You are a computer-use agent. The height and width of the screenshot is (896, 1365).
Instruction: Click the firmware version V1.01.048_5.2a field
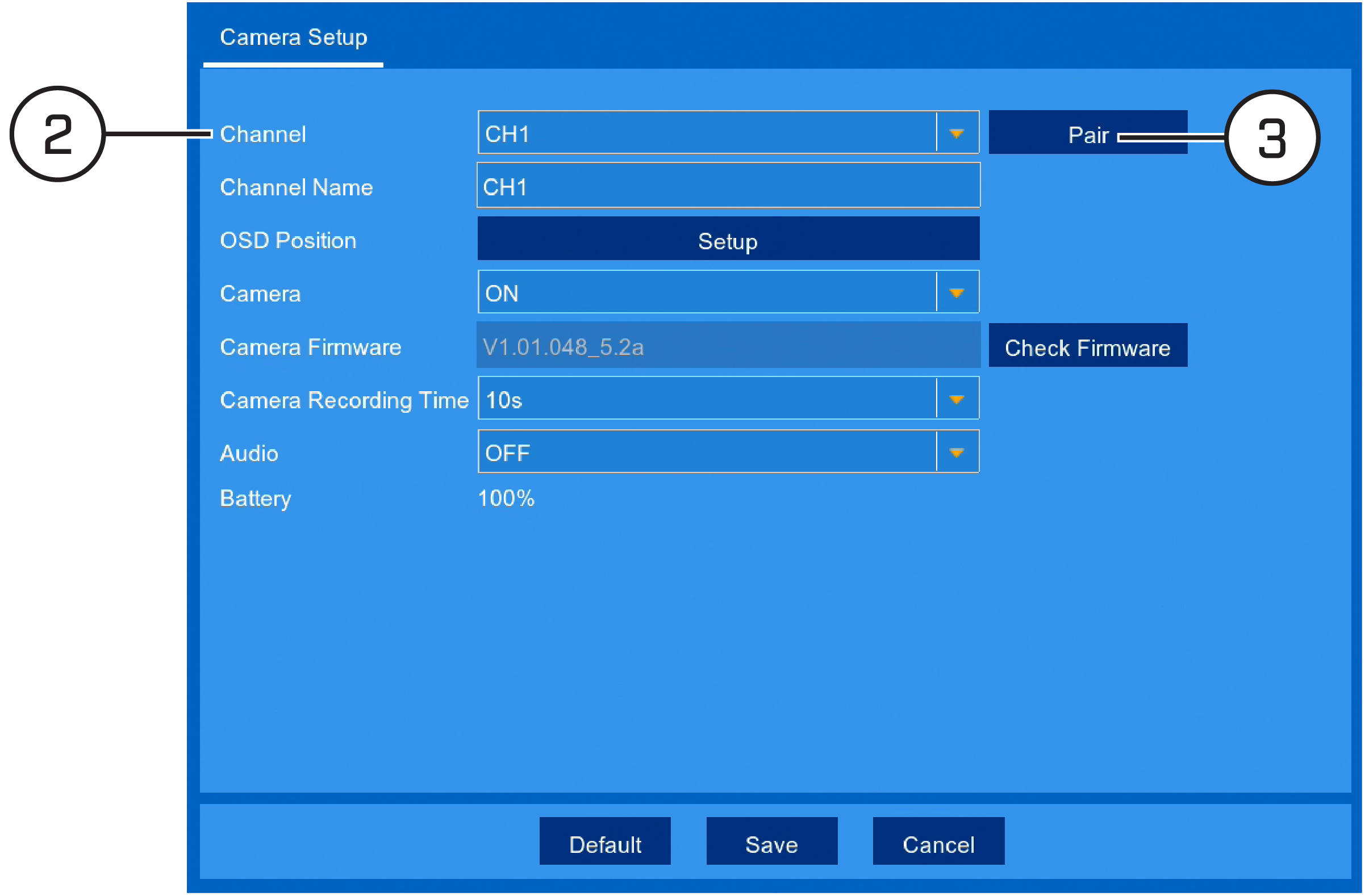[728, 346]
